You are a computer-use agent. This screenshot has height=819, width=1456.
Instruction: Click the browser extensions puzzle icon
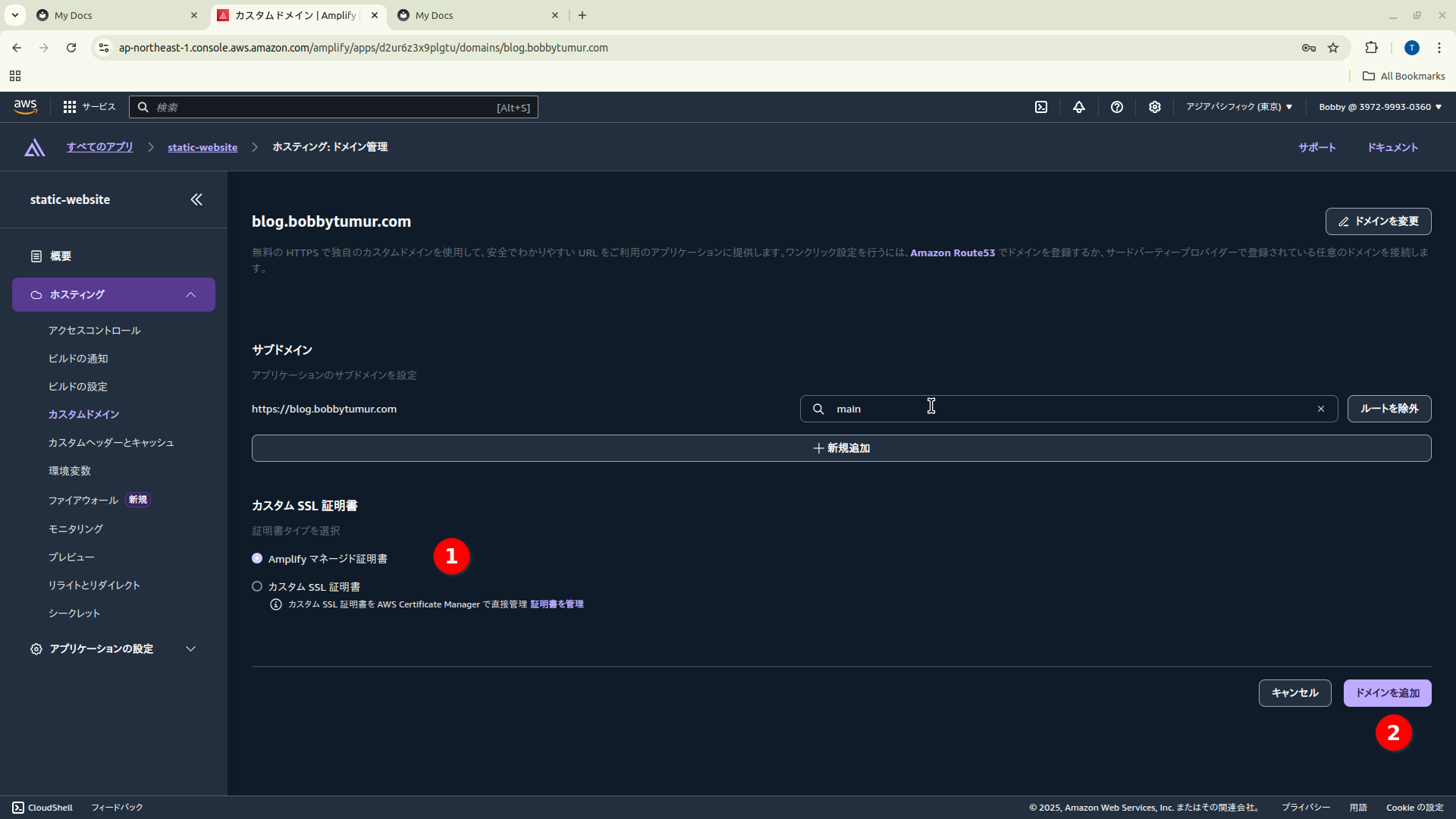(1372, 47)
